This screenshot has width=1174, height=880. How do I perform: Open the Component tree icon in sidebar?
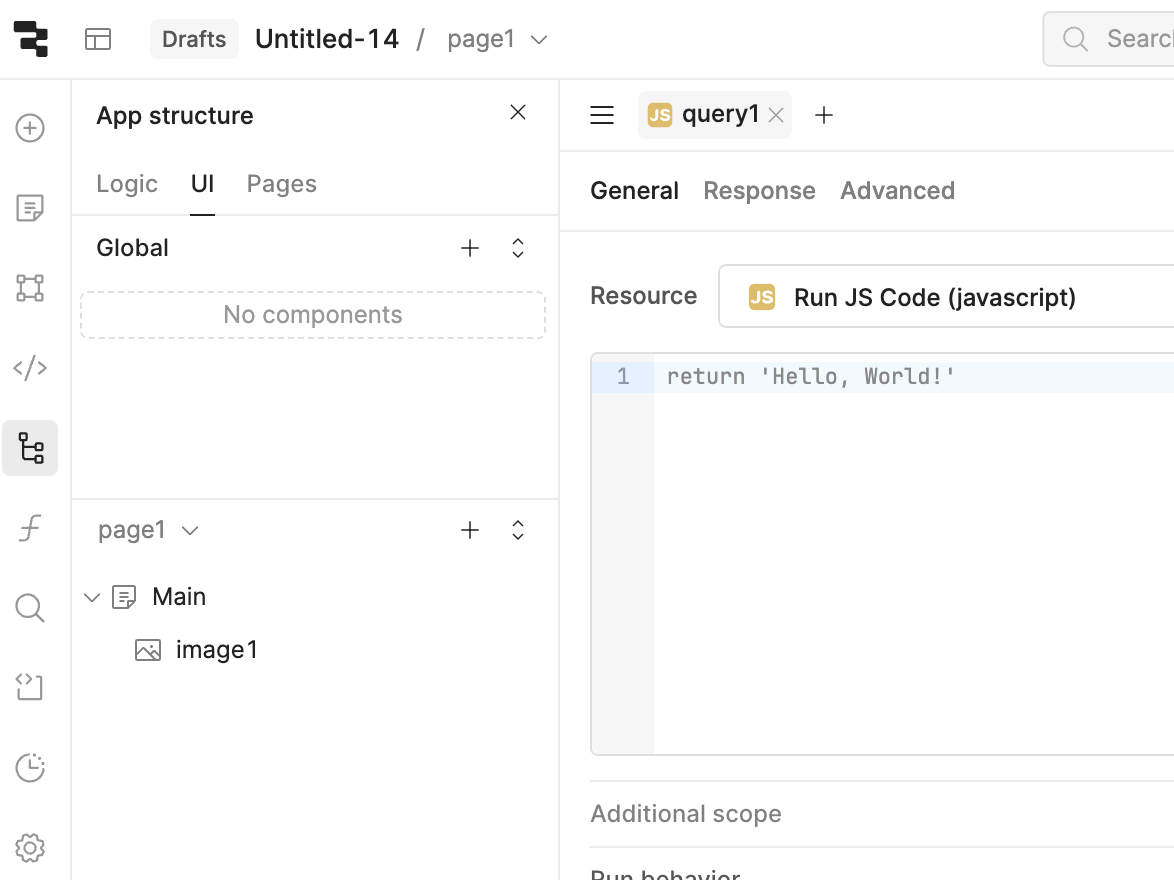(x=30, y=448)
